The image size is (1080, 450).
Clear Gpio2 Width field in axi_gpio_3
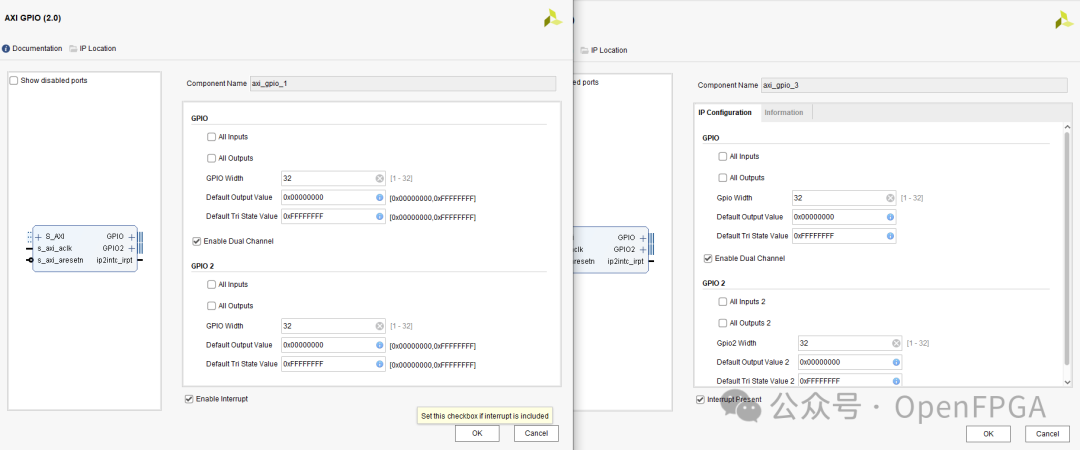point(895,343)
